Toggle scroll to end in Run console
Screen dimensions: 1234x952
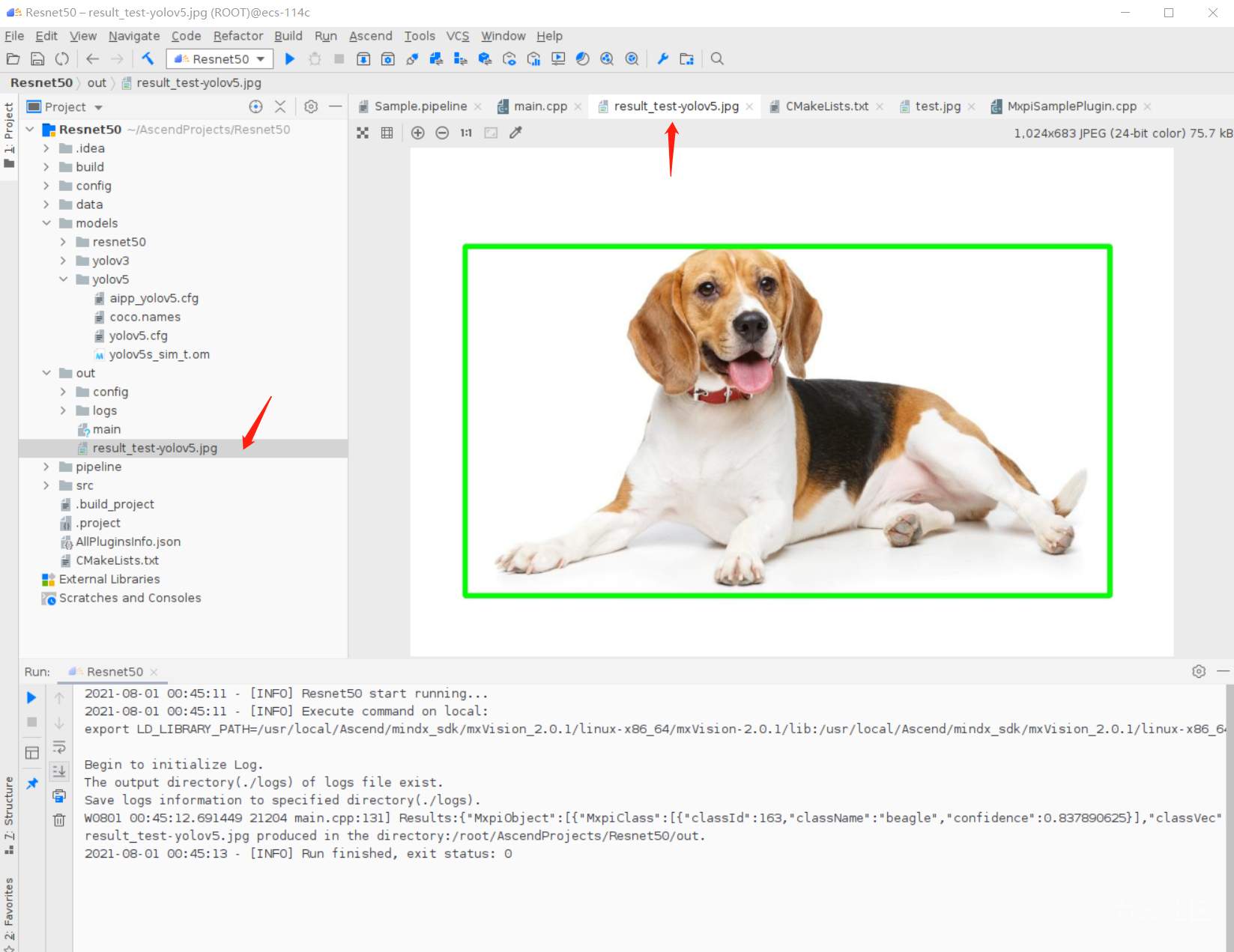tap(59, 771)
